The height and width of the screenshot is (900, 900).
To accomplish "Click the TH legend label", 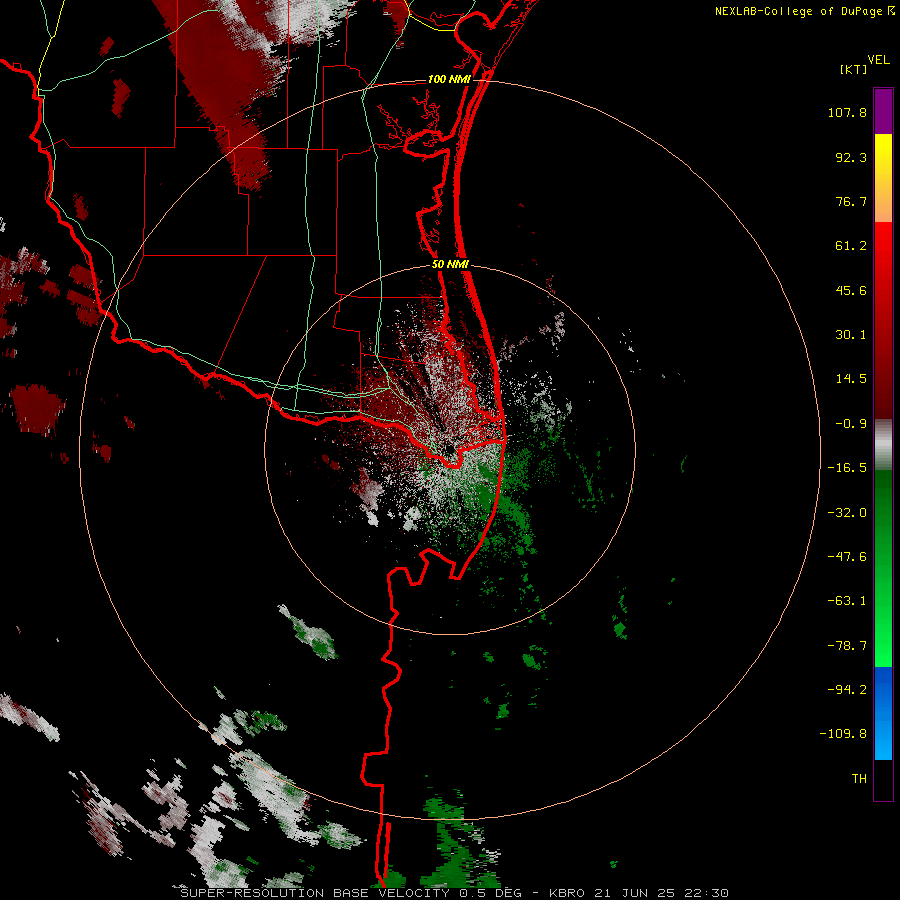I will [859, 778].
